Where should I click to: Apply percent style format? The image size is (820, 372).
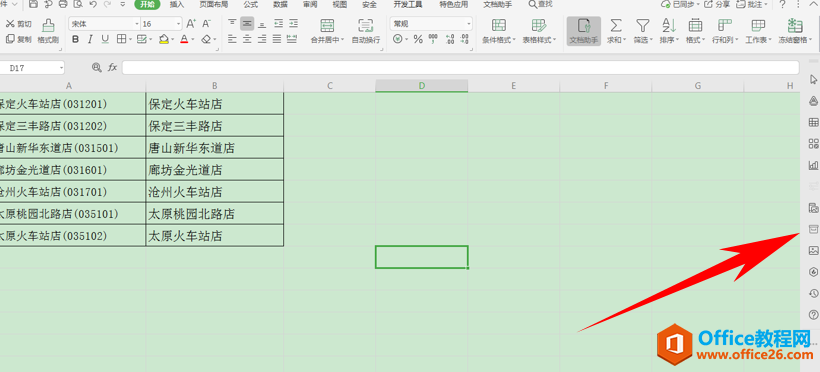pyautogui.click(x=418, y=39)
